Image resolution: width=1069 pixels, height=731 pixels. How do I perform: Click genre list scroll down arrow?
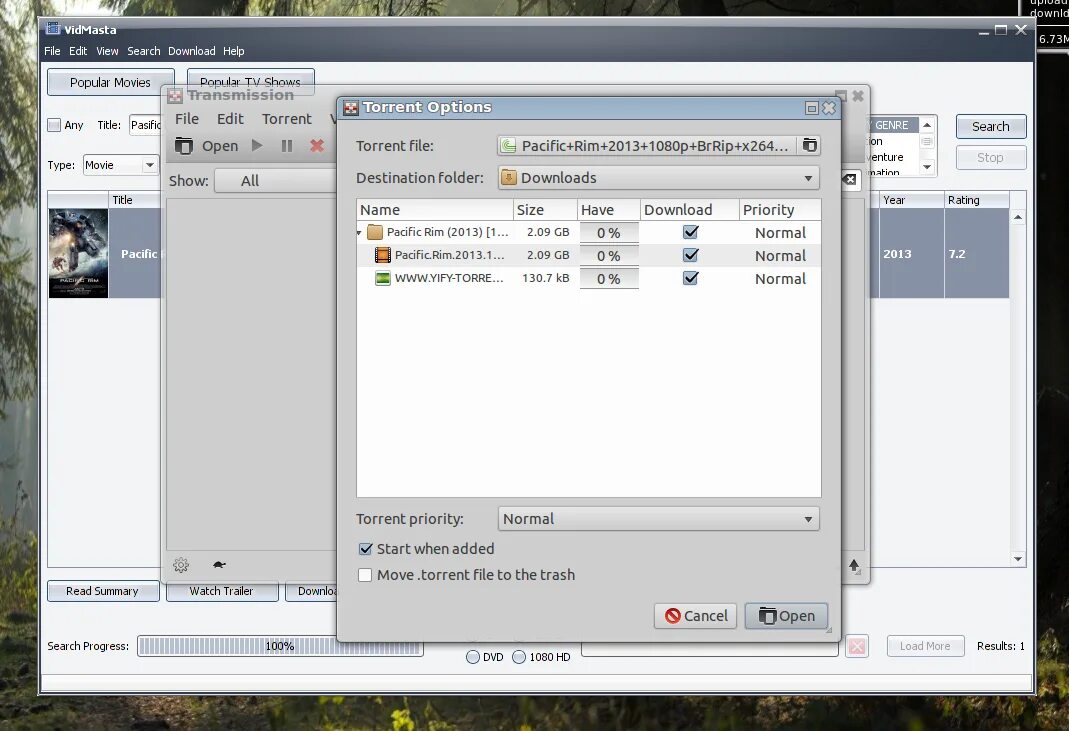927,166
